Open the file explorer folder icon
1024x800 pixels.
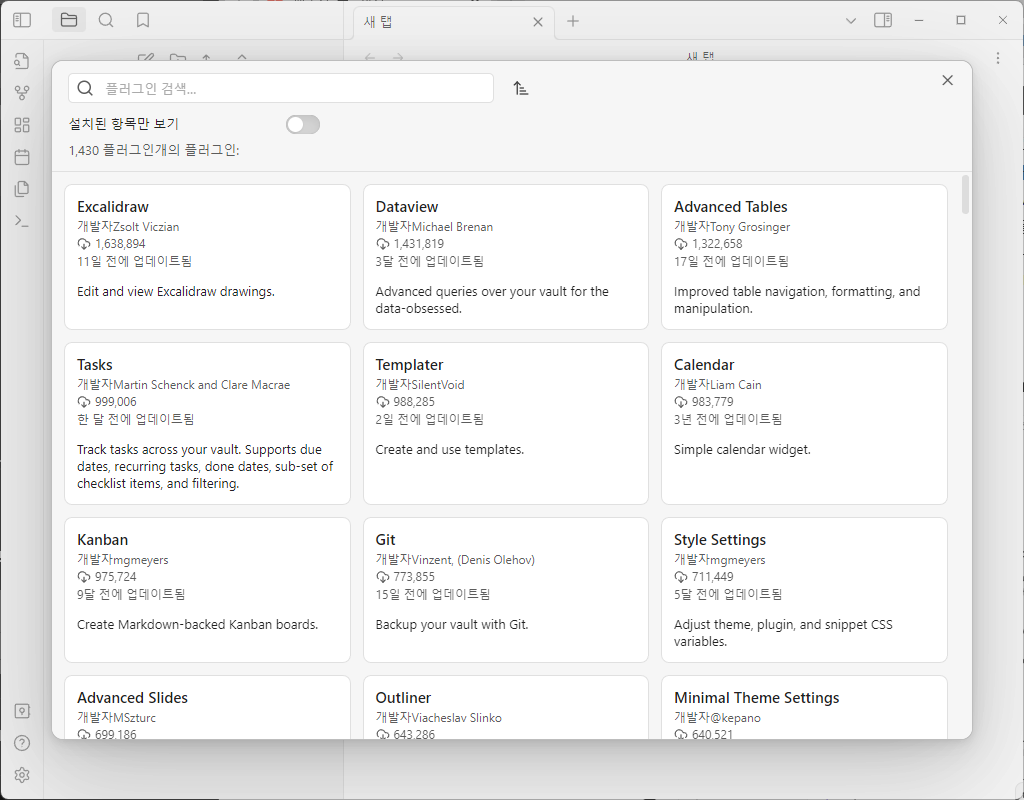[x=69, y=20]
